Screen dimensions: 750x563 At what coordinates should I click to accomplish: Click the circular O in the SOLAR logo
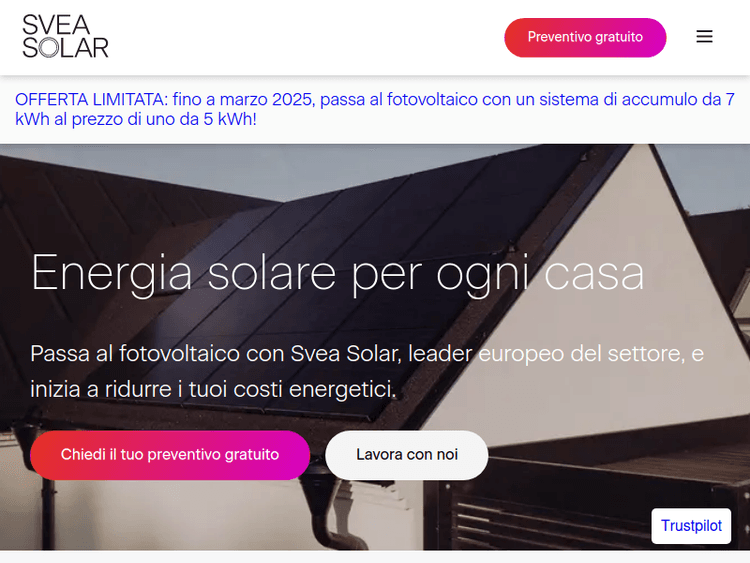click(49, 48)
